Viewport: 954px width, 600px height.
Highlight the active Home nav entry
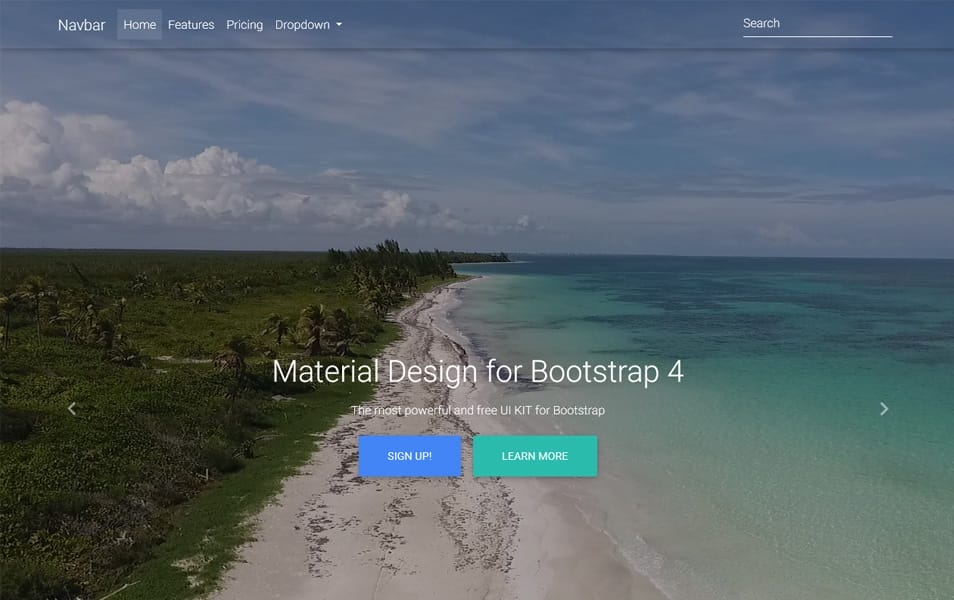pyautogui.click(x=139, y=24)
